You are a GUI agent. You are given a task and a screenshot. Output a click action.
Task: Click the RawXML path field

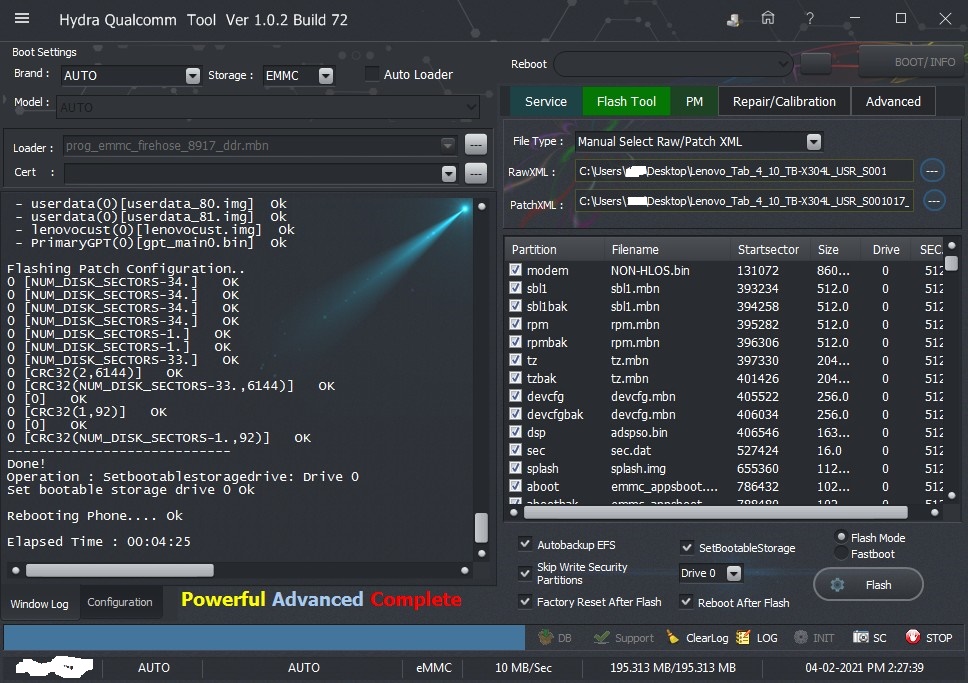(744, 171)
